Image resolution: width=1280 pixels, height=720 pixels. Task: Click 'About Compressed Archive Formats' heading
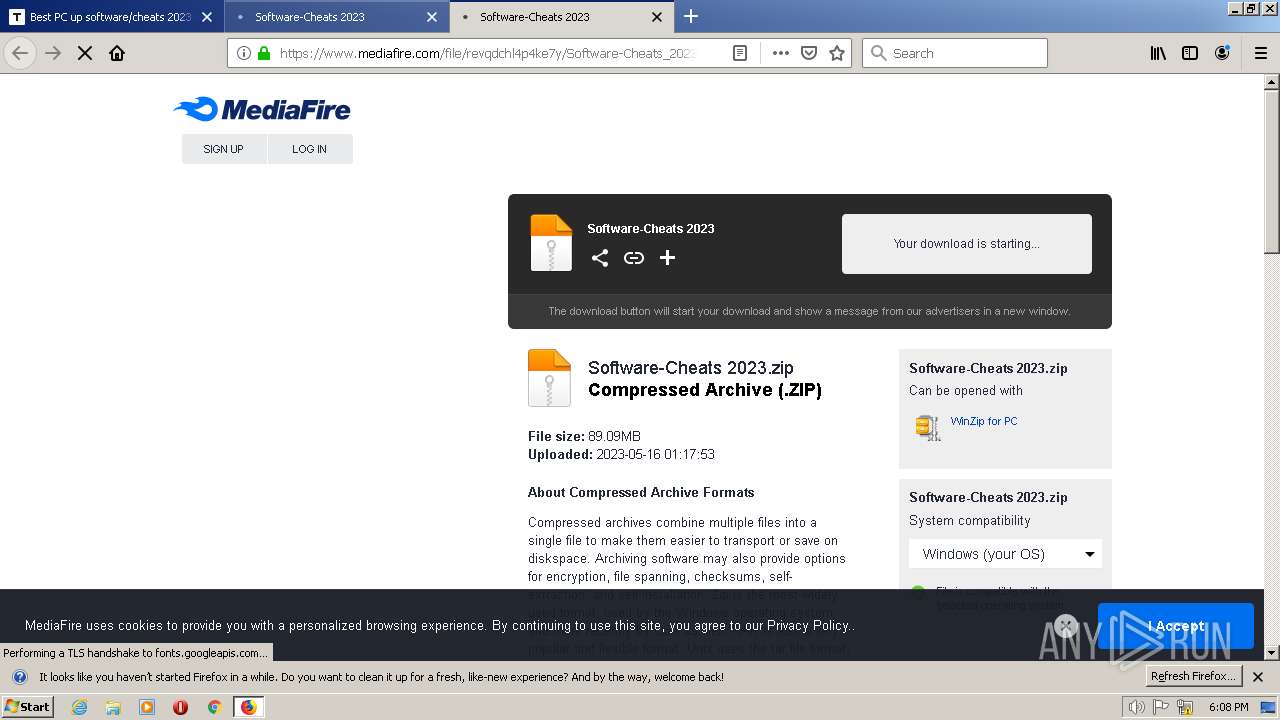641,492
